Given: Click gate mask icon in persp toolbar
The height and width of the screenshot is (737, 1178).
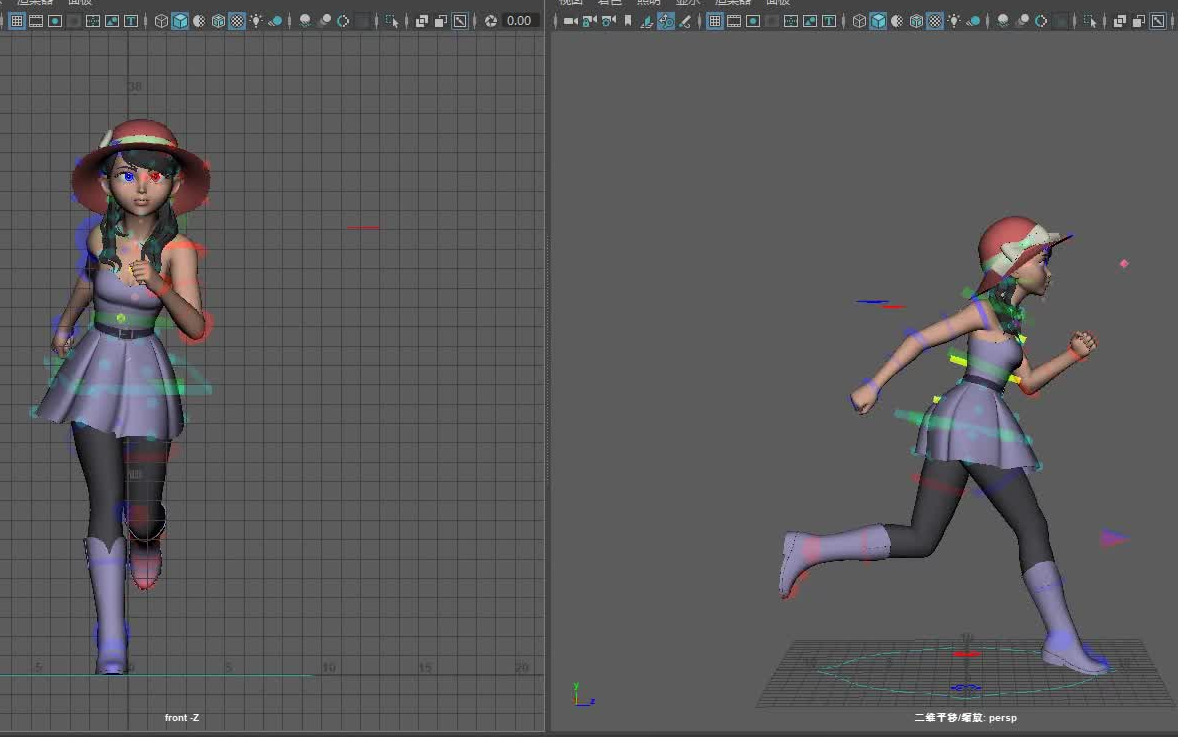Looking at the screenshot, I should point(772,21).
